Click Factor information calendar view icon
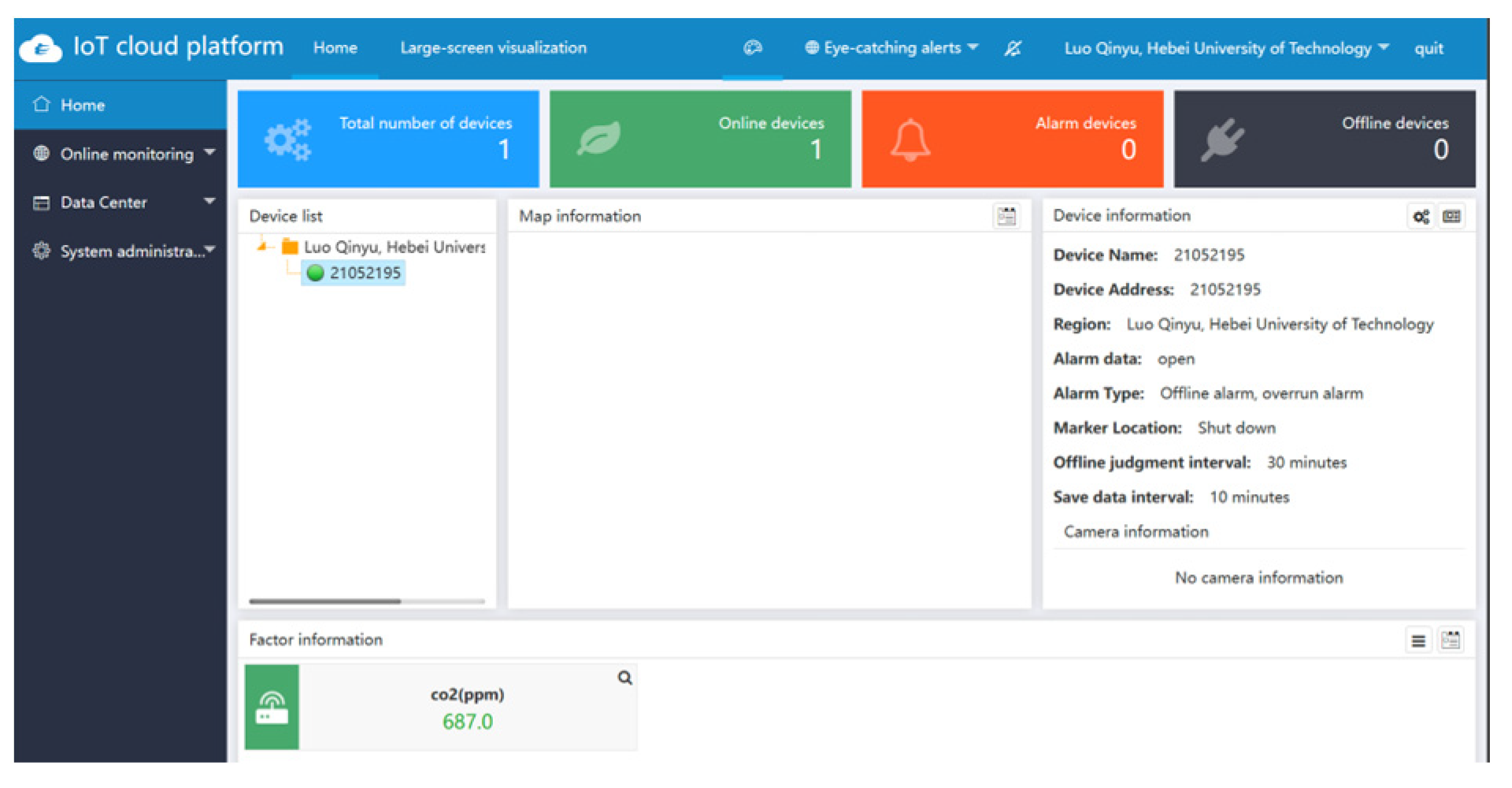The width and height of the screenshot is (1512, 788). point(1450,641)
